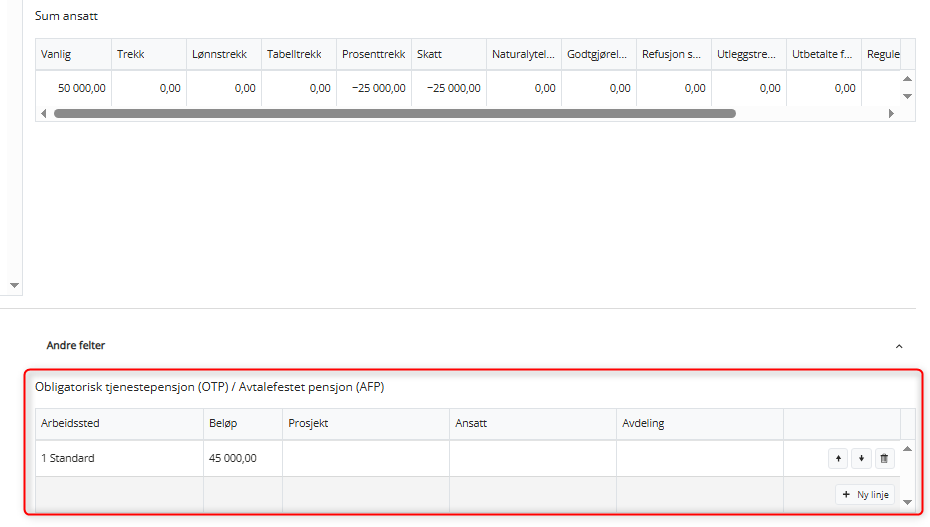930x527 pixels.
Task: Click the Ansatt column header
Action: (x=533, y=424)
